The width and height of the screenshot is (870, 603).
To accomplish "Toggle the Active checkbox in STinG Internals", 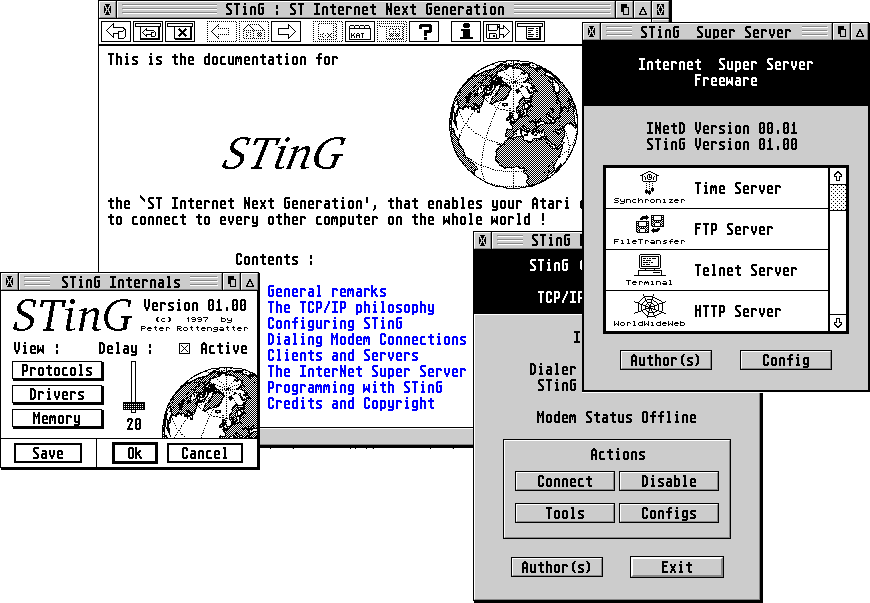I will (185, 348).
